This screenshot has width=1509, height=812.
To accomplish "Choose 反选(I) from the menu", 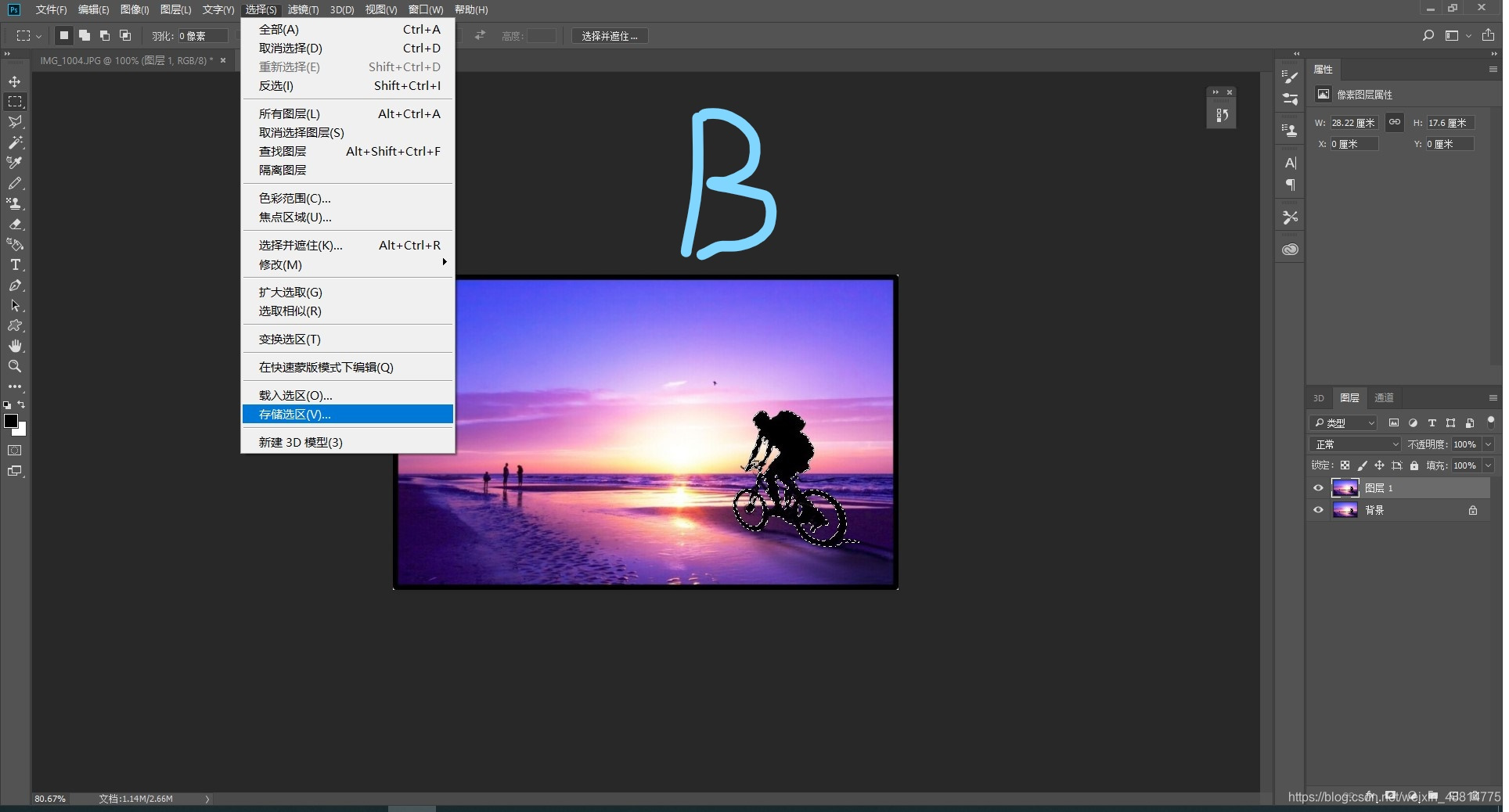I will (x=348, y=85).
